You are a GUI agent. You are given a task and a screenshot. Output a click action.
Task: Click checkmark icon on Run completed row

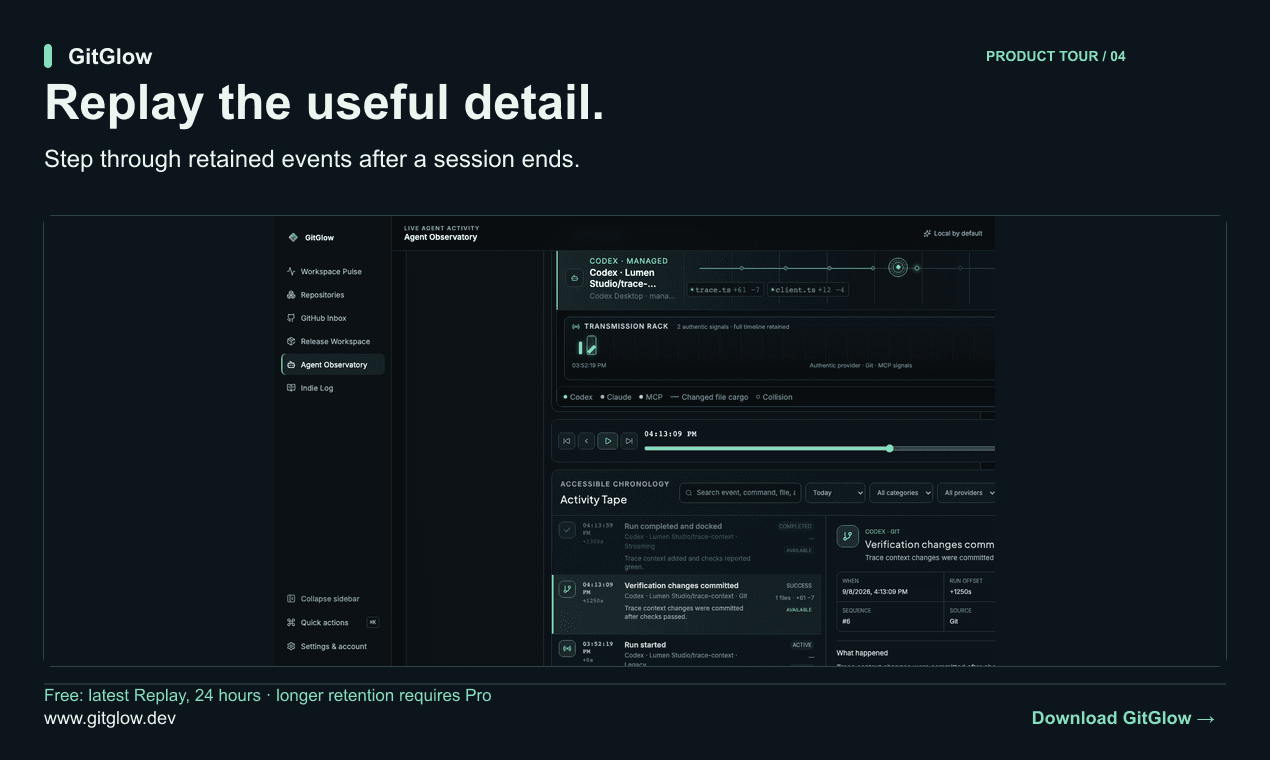pyautogui.click(x=567, y=530)
